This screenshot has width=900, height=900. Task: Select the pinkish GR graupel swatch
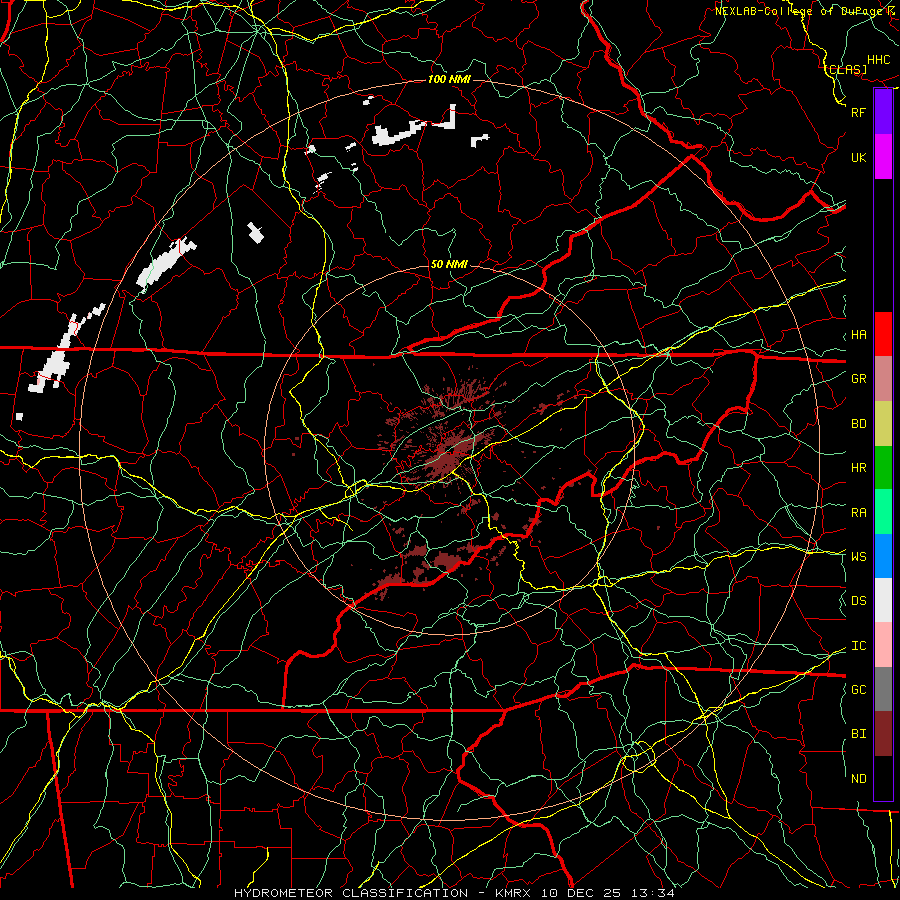click(x=883, y=378)
